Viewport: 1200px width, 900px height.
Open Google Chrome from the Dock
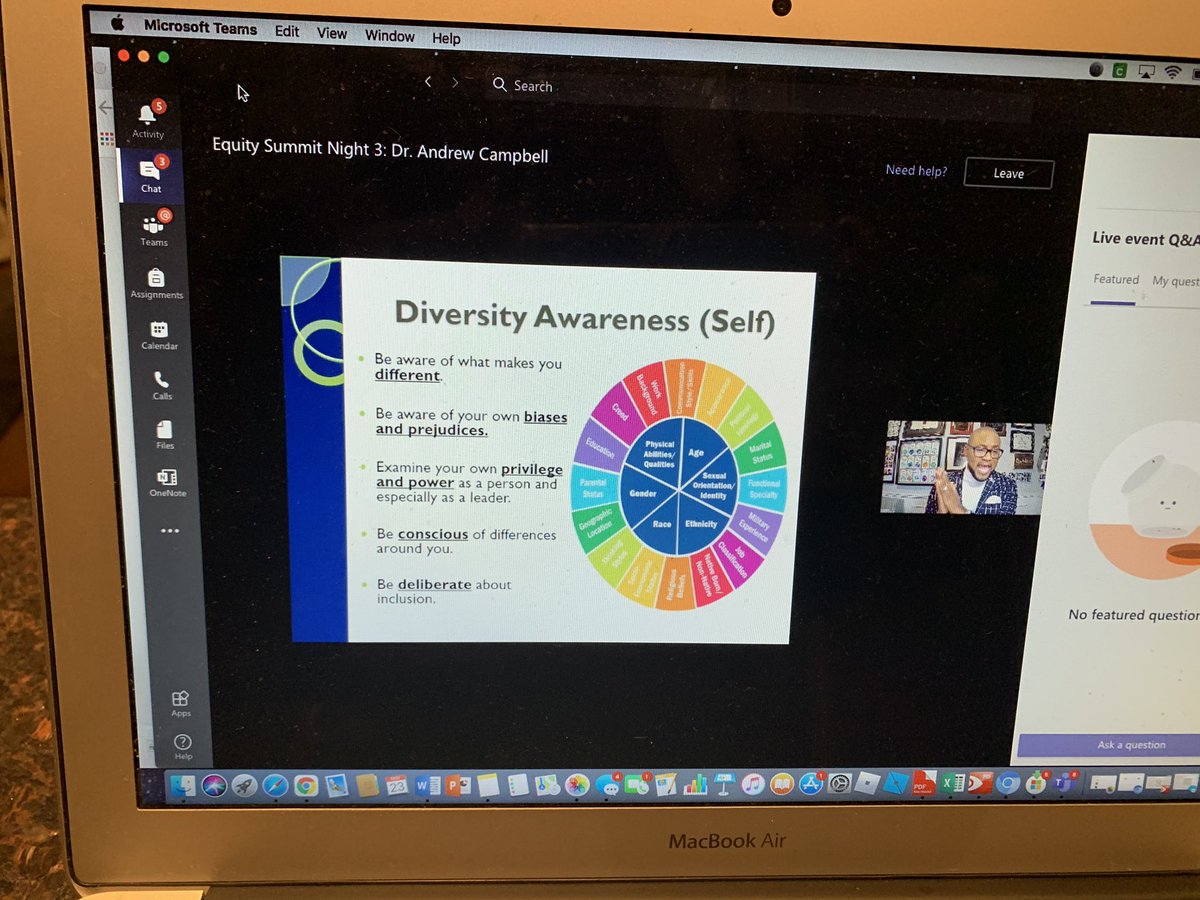click(306, 785)
